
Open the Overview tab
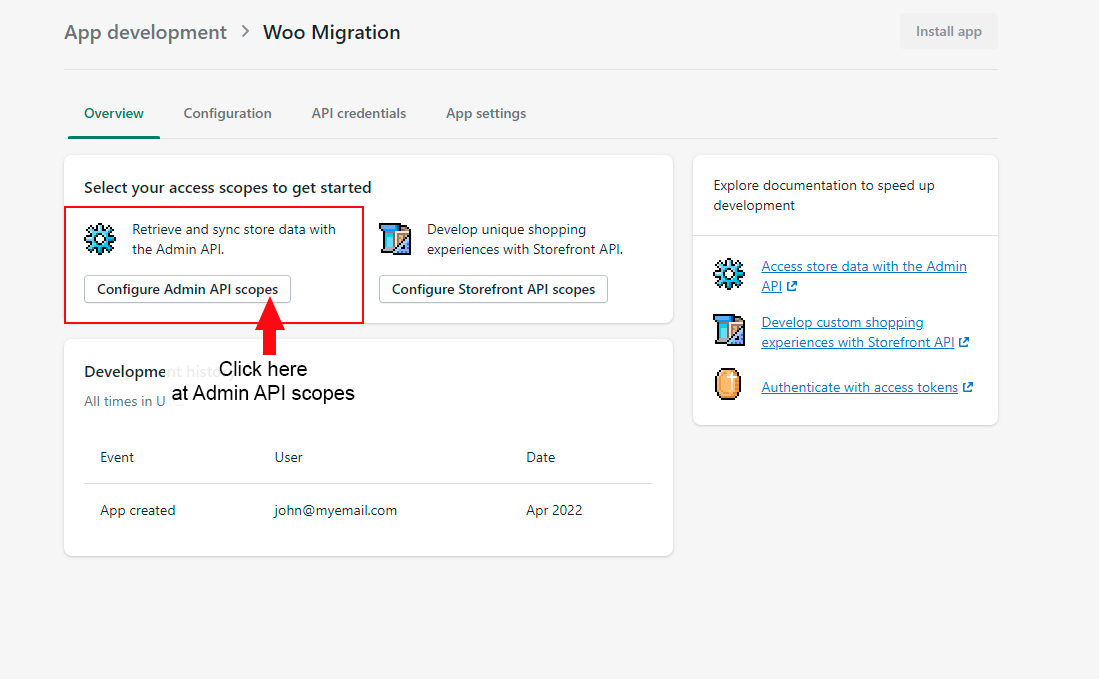point(114,113)
